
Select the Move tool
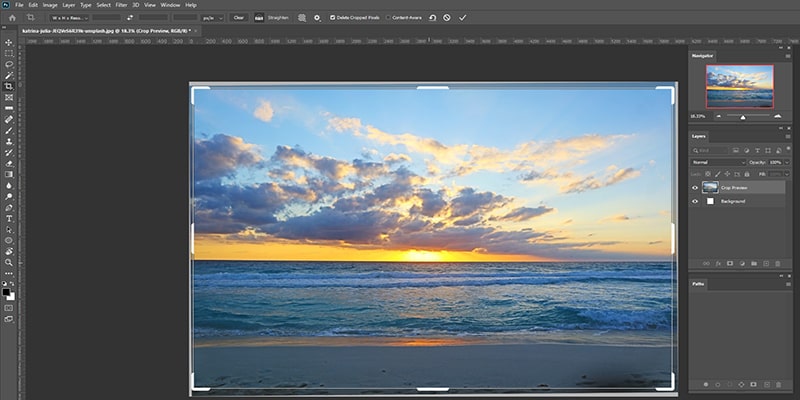pyautogui.click(x=9, y=42)
